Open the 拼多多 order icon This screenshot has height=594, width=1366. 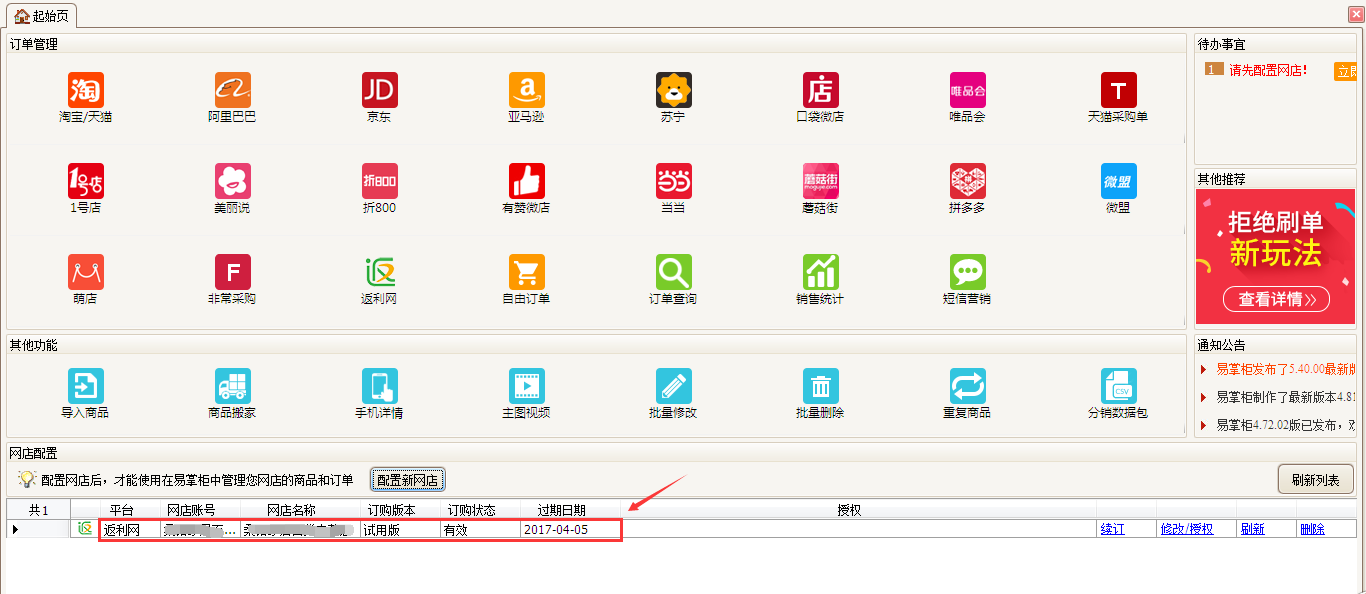click(x=967, y=181)
